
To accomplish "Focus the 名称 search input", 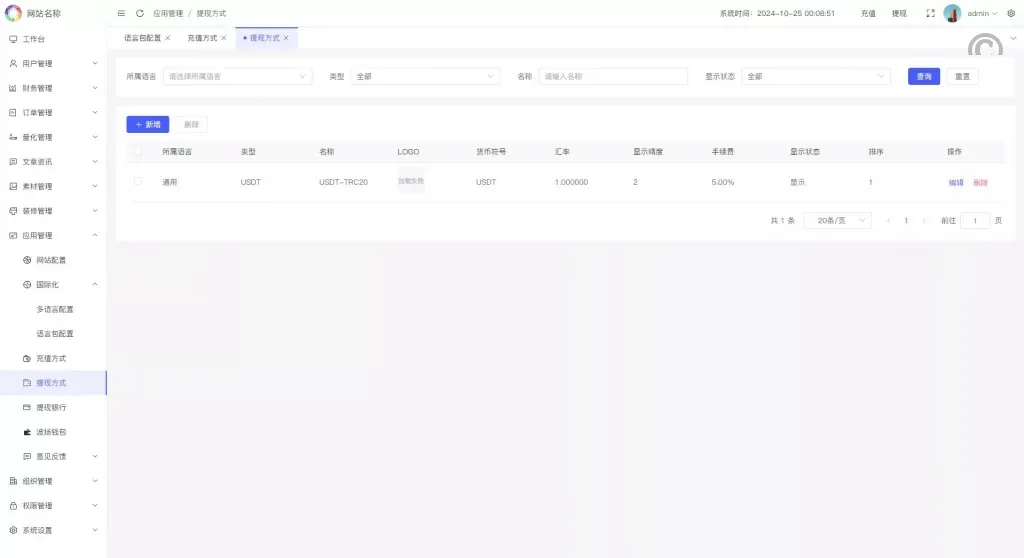I will click(x=613, y=76).
